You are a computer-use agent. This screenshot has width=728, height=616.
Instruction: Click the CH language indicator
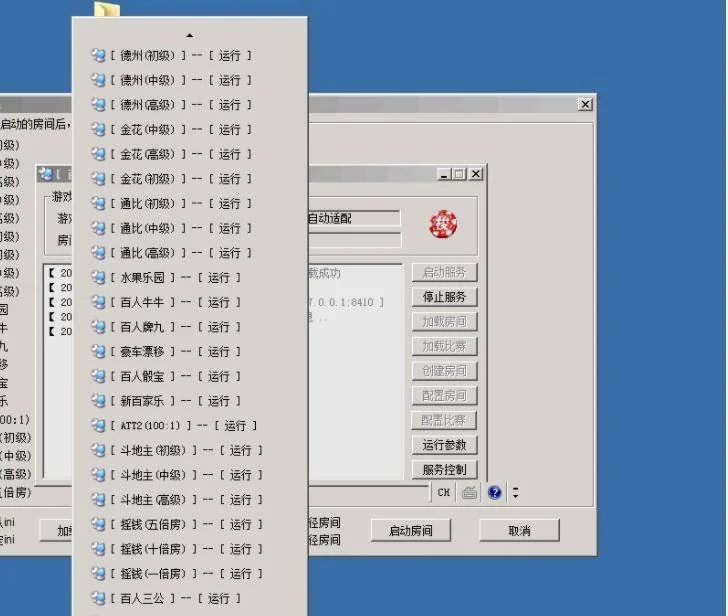(x=444, y=492)
